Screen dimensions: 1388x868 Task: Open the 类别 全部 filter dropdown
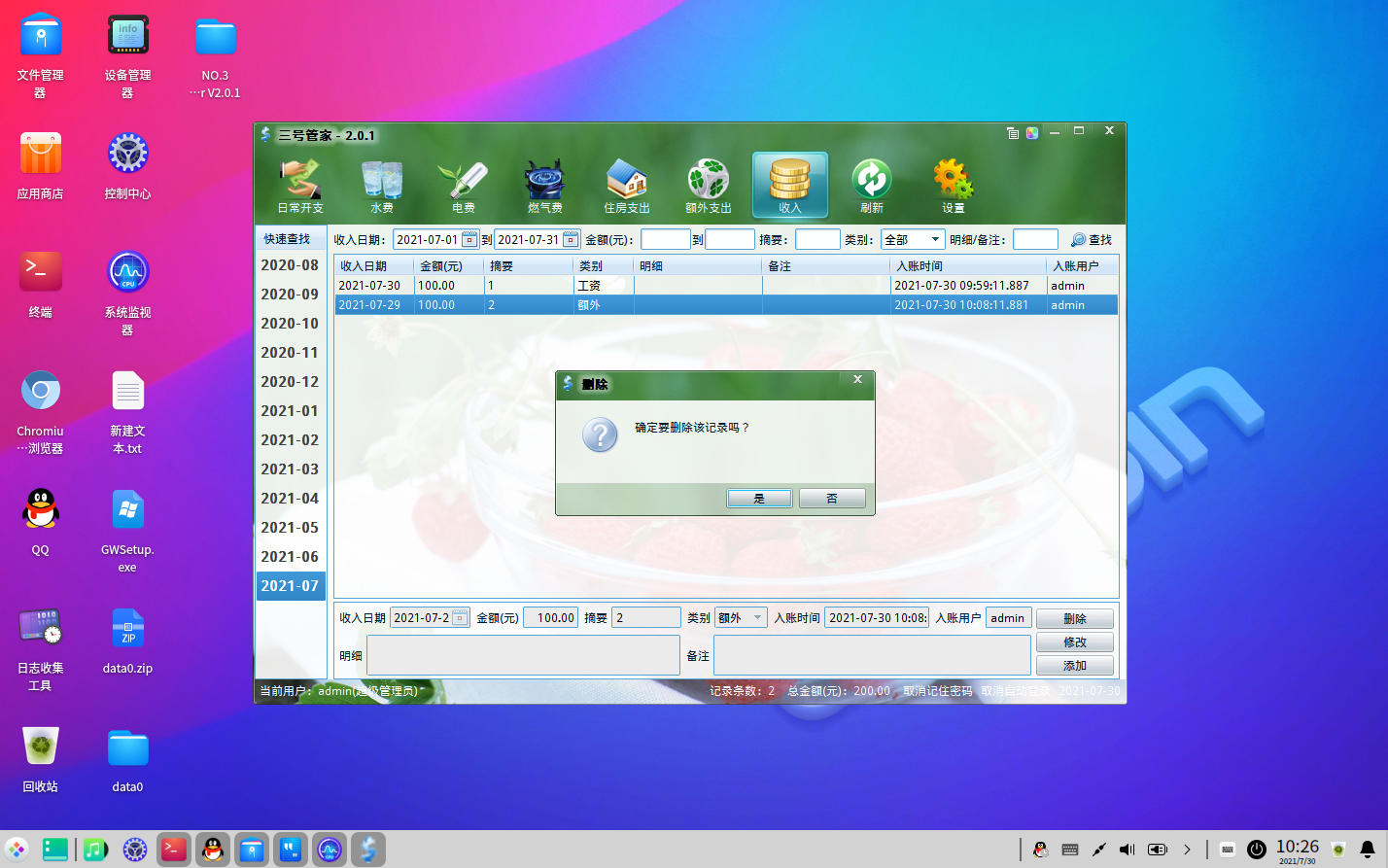tap(913, 239)
